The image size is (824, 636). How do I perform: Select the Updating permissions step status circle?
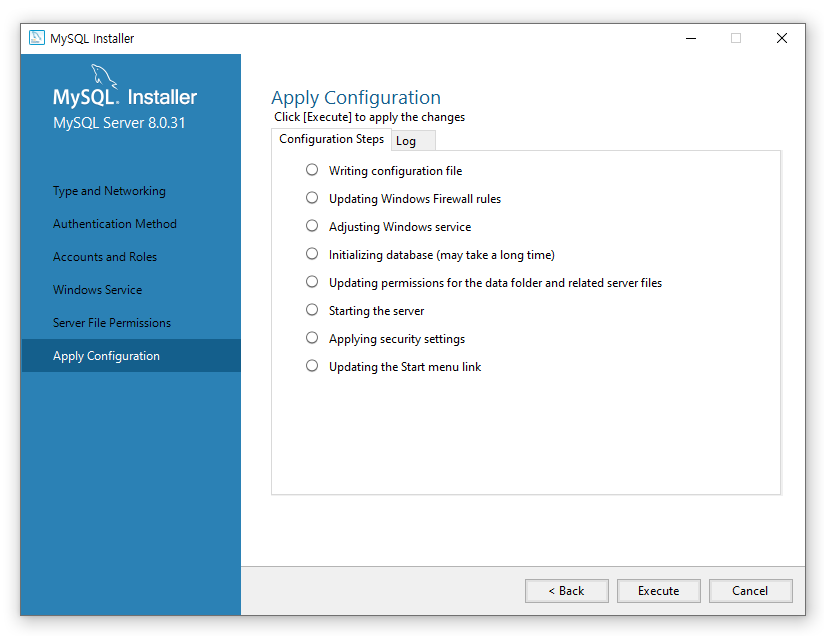click(312, 282)
